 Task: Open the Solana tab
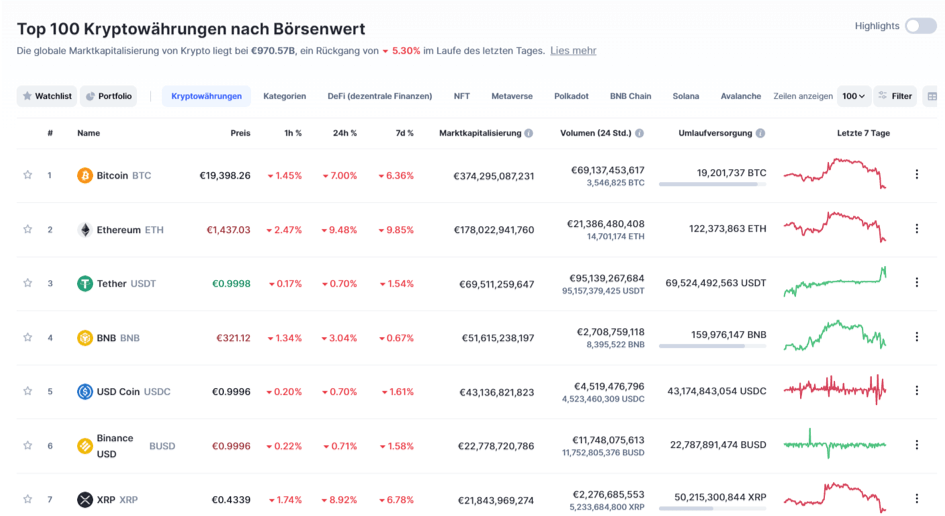[686, 96]
